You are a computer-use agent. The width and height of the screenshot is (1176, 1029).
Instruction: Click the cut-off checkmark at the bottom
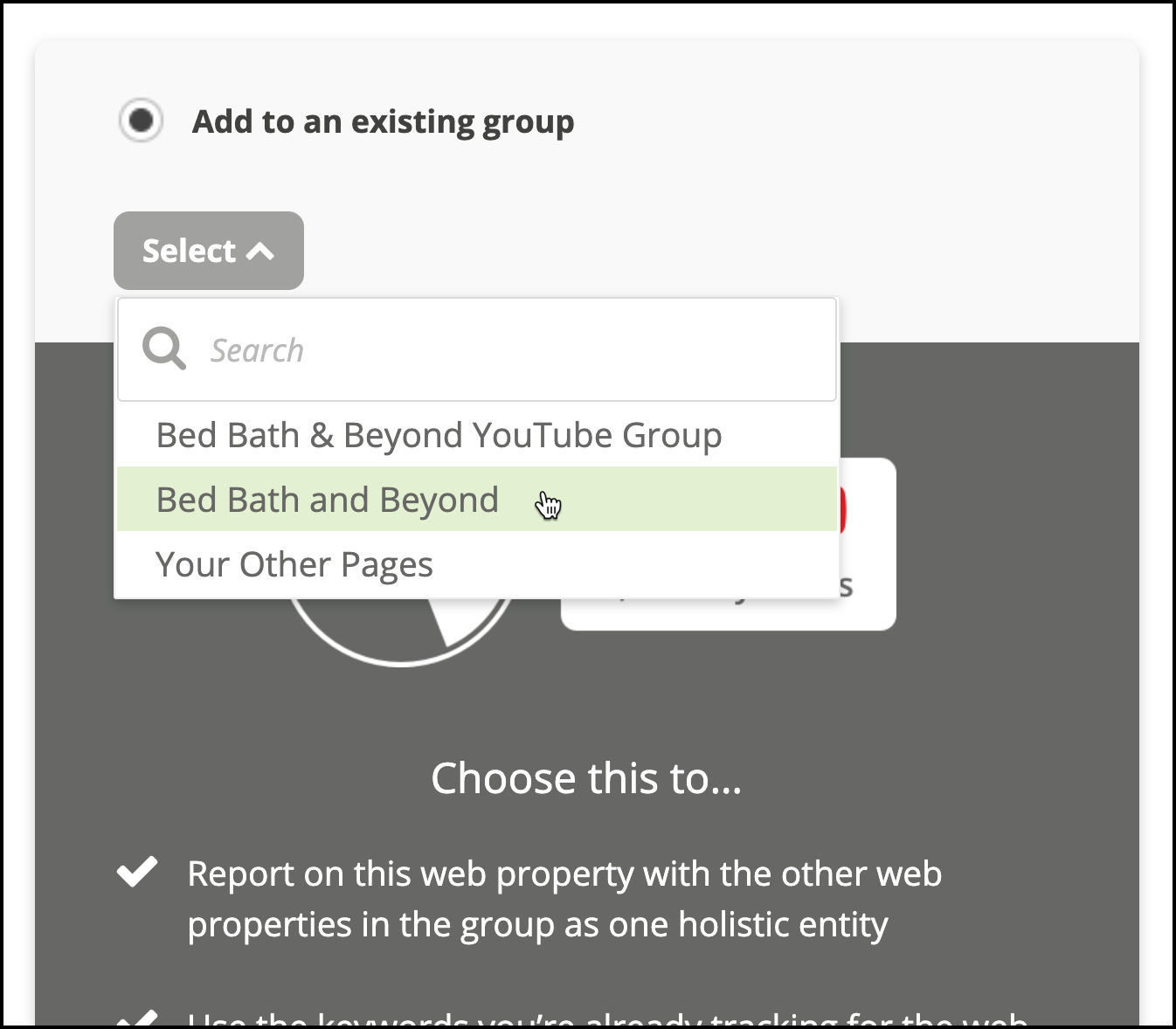click(137, 1019)
